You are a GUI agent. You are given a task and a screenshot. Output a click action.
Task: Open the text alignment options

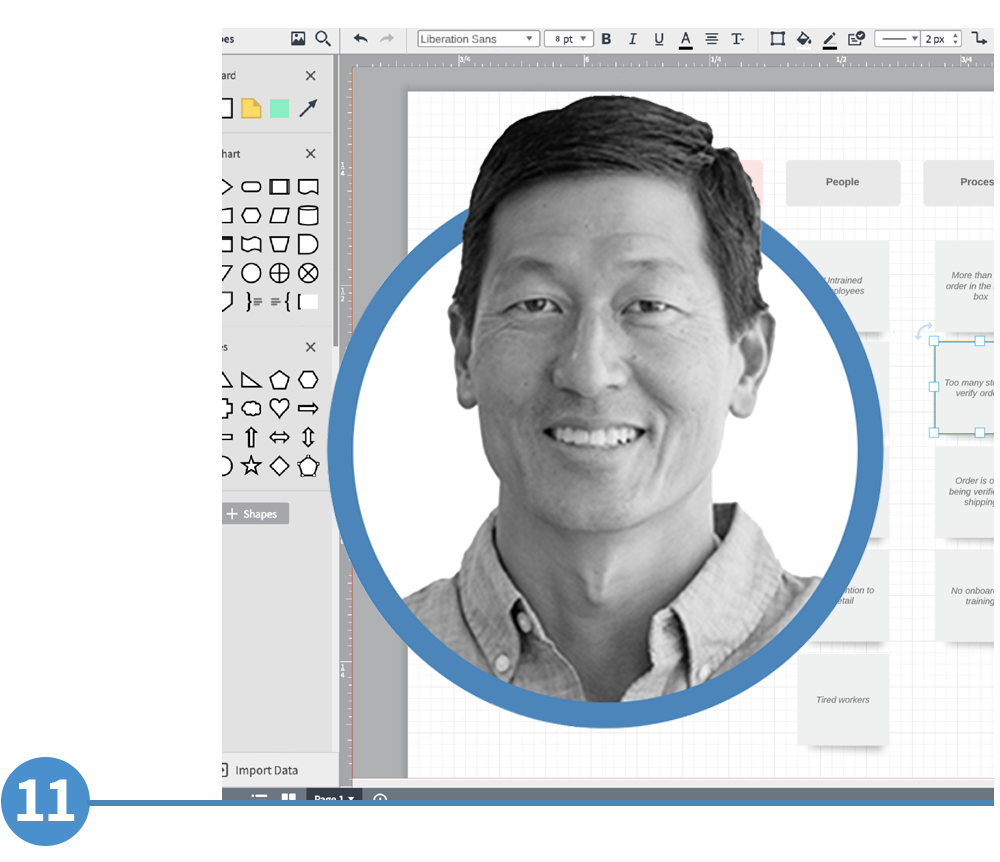pos(712,39)
